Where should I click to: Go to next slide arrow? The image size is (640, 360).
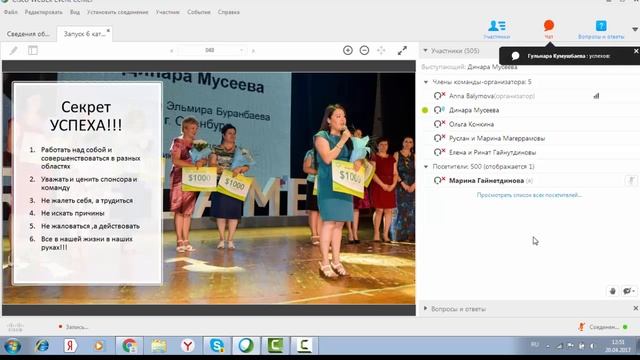(253, 51)
